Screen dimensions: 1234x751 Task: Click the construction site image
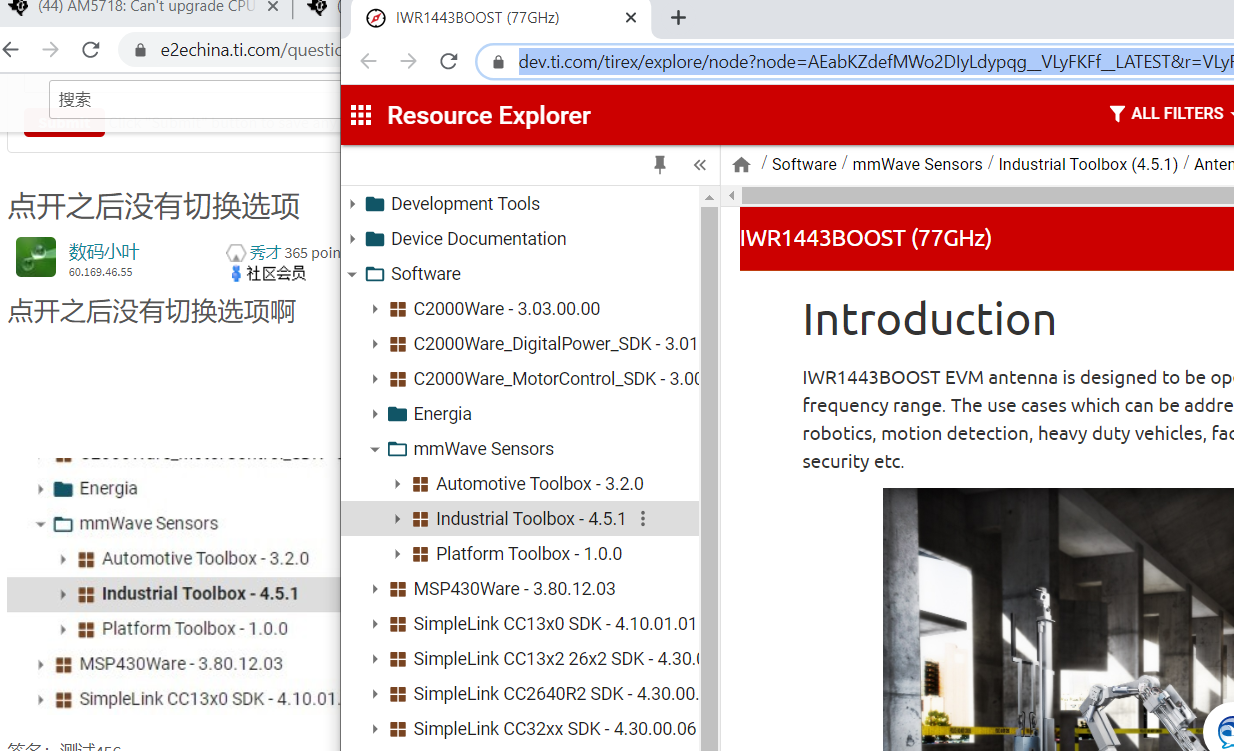(1058, 619)
